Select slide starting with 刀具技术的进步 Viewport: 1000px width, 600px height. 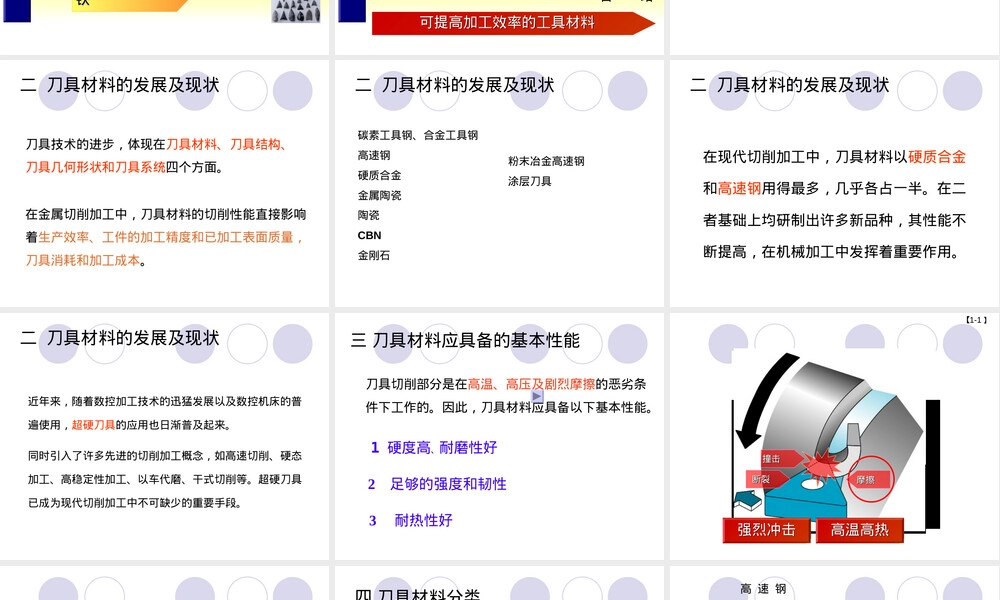(165, 183)
